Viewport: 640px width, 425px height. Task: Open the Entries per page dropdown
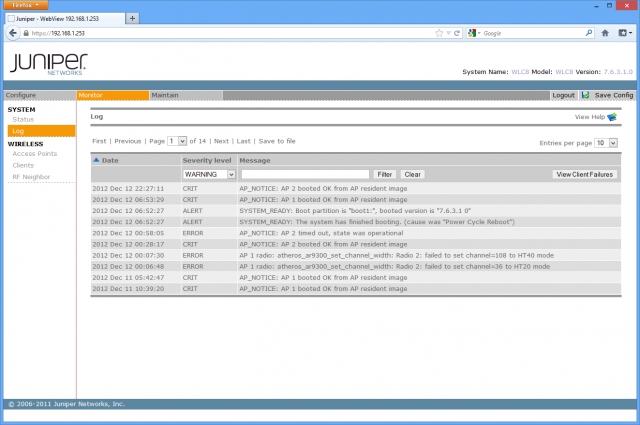point(606,143)
